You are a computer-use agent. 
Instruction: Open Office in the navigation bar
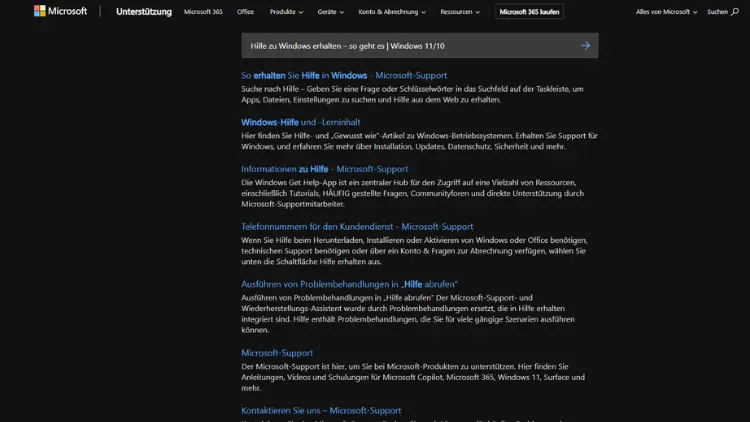245,11
